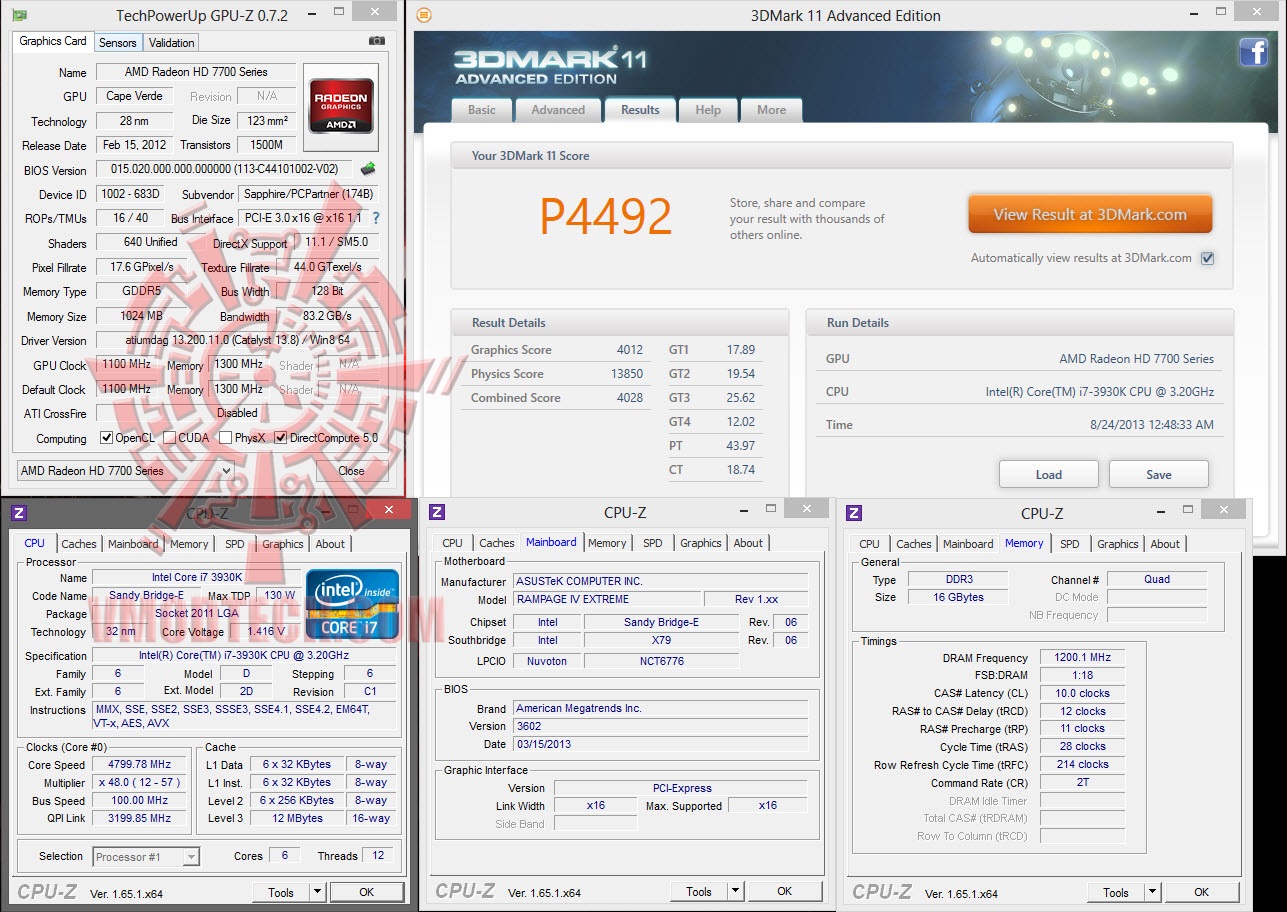This screenshot has height=912, width=1287.
Task: Open the CPU tab in the CPU-Z Mainboard window
Action: (453, 543)
